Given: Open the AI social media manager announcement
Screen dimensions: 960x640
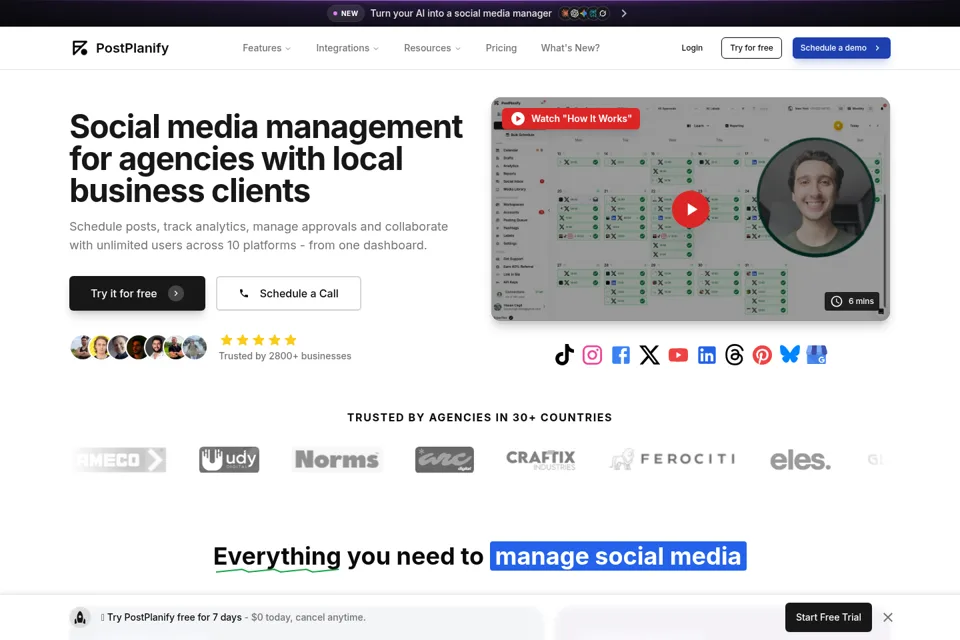Looking at the screenshot, I should (460, 13).
